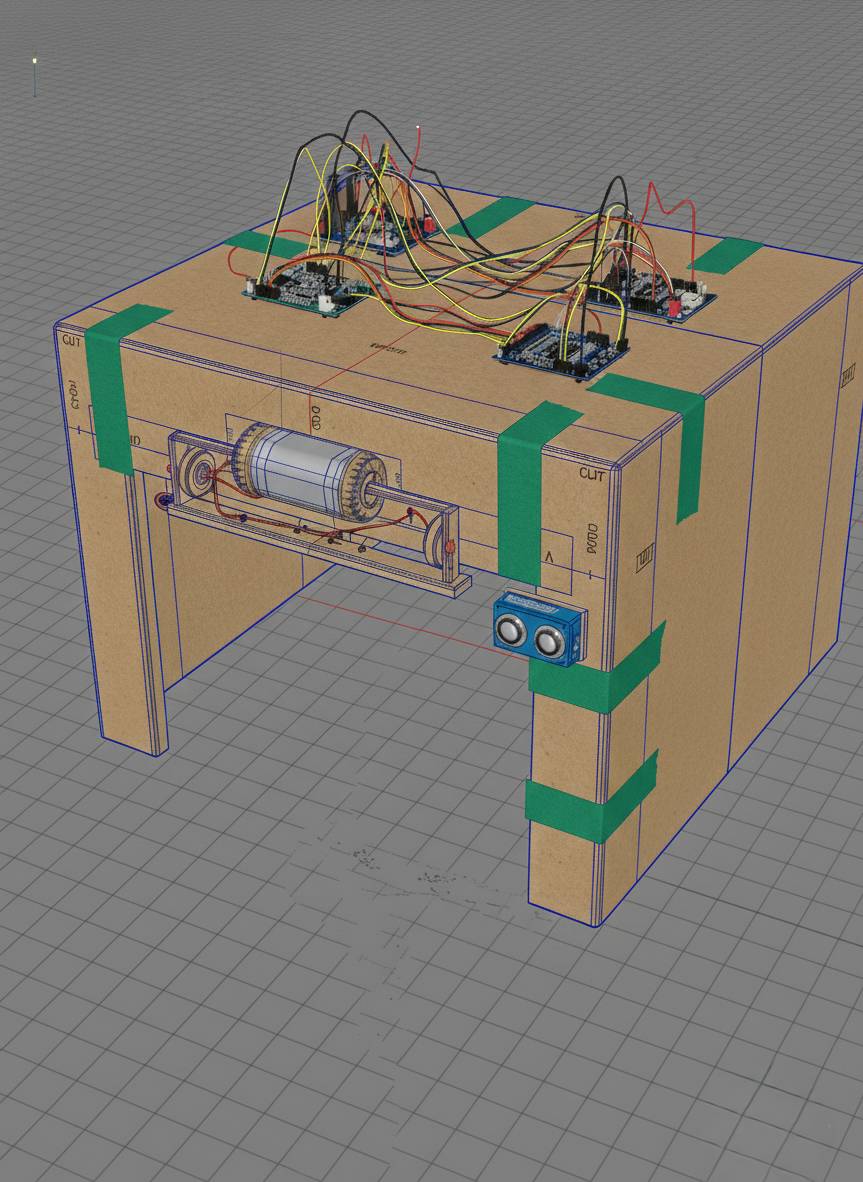The width and height of the screenshot is (863, 1182).
Task: Select the rightmost circuit board on tabletop
Action: tap(655, 290)
